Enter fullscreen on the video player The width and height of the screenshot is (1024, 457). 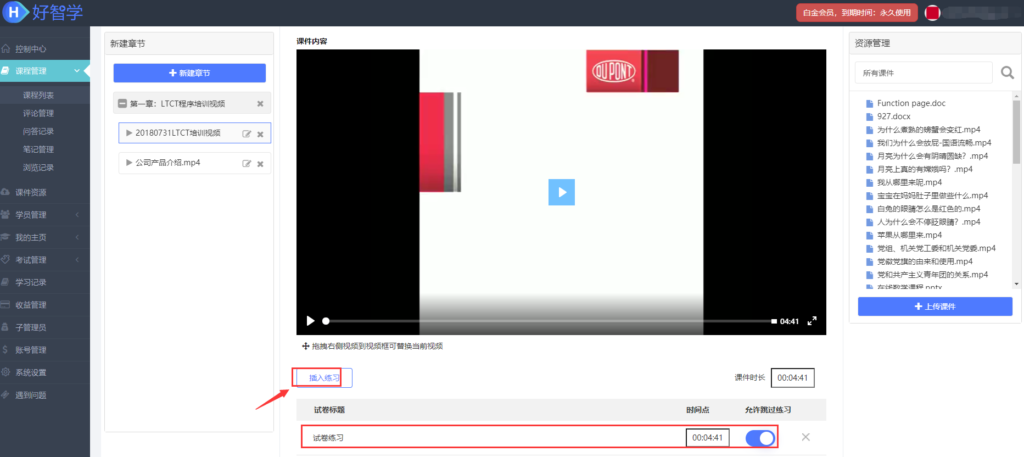pyautogui.click(x=812, y=321)
